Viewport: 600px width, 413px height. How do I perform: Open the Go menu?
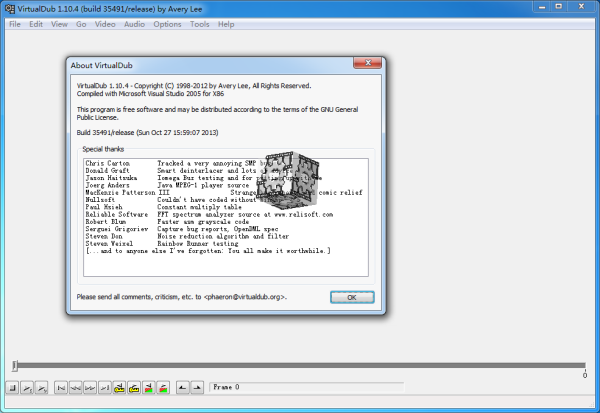(81, 24)
